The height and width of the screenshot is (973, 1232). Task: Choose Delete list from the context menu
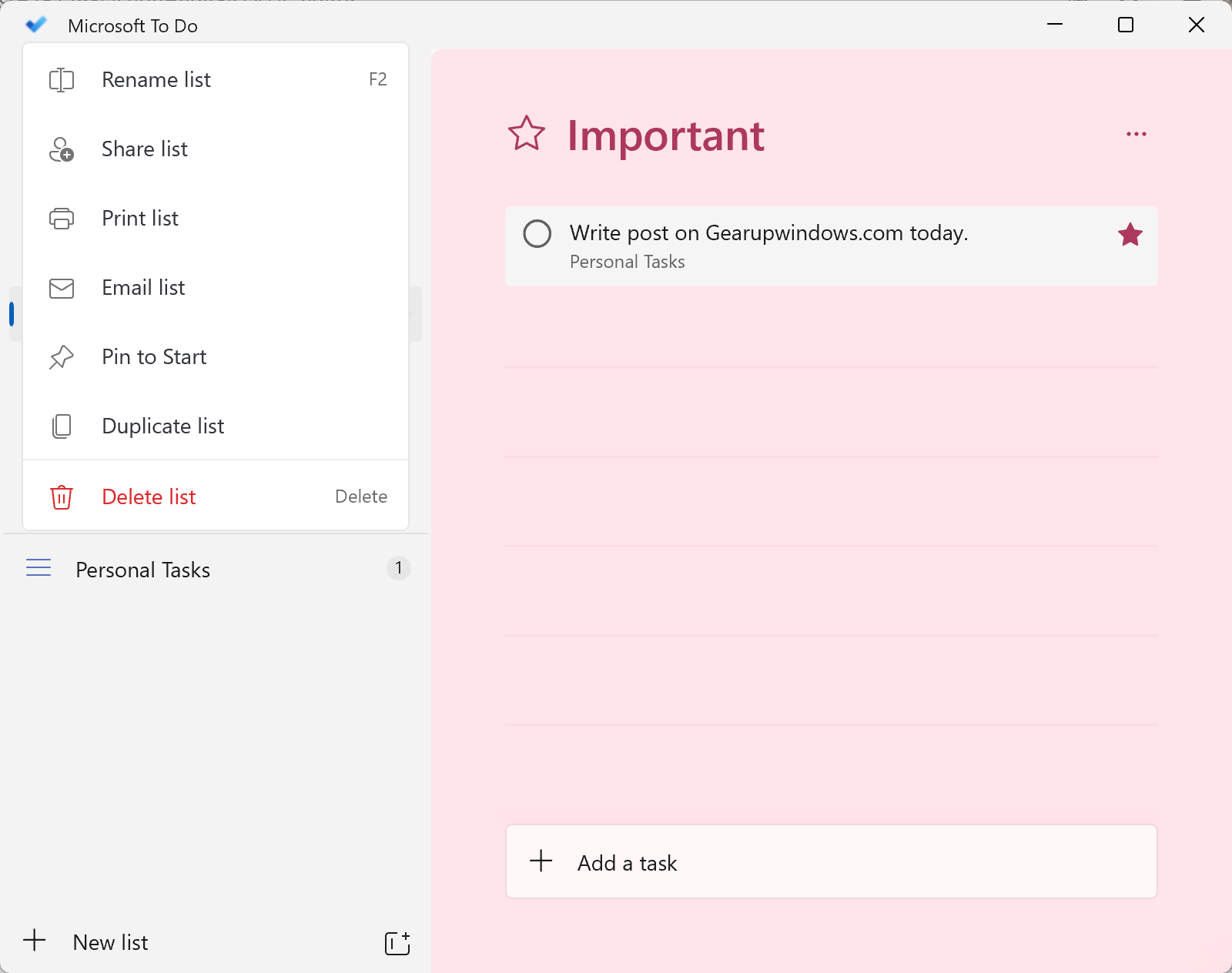pyautogui.click(x=216, y=497)
